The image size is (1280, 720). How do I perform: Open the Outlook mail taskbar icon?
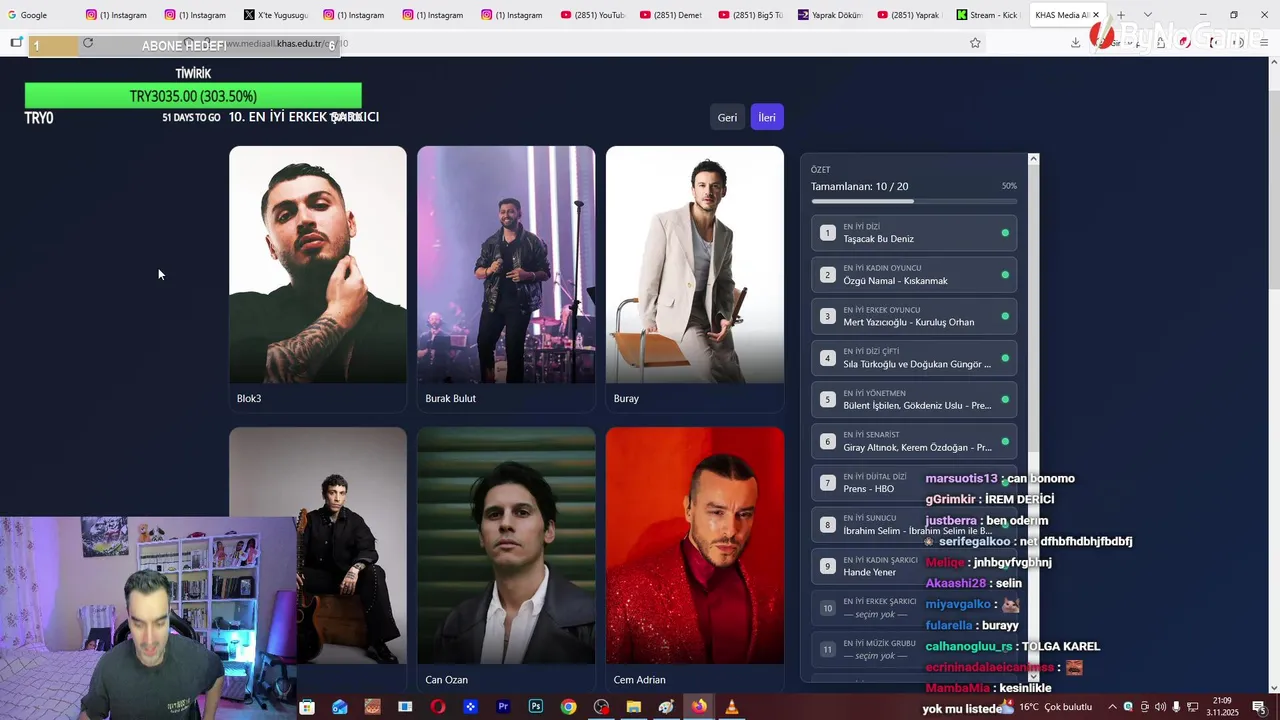pos(340,707)
